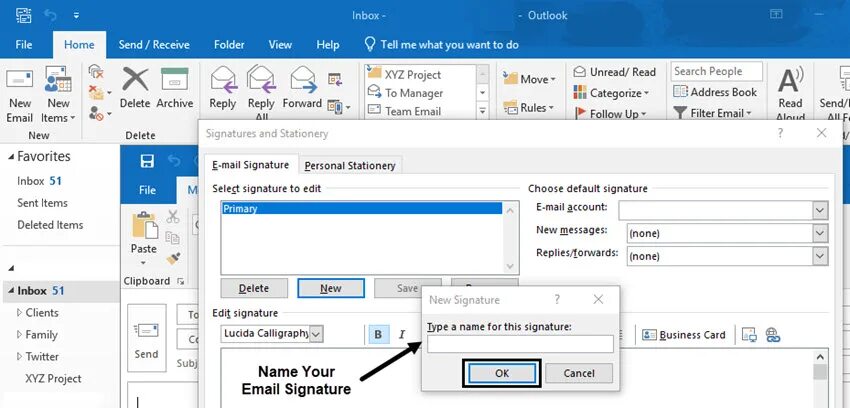Screen dimensions: 850x408
Task: Open More respond actions icon
Action: pos(339,106)
